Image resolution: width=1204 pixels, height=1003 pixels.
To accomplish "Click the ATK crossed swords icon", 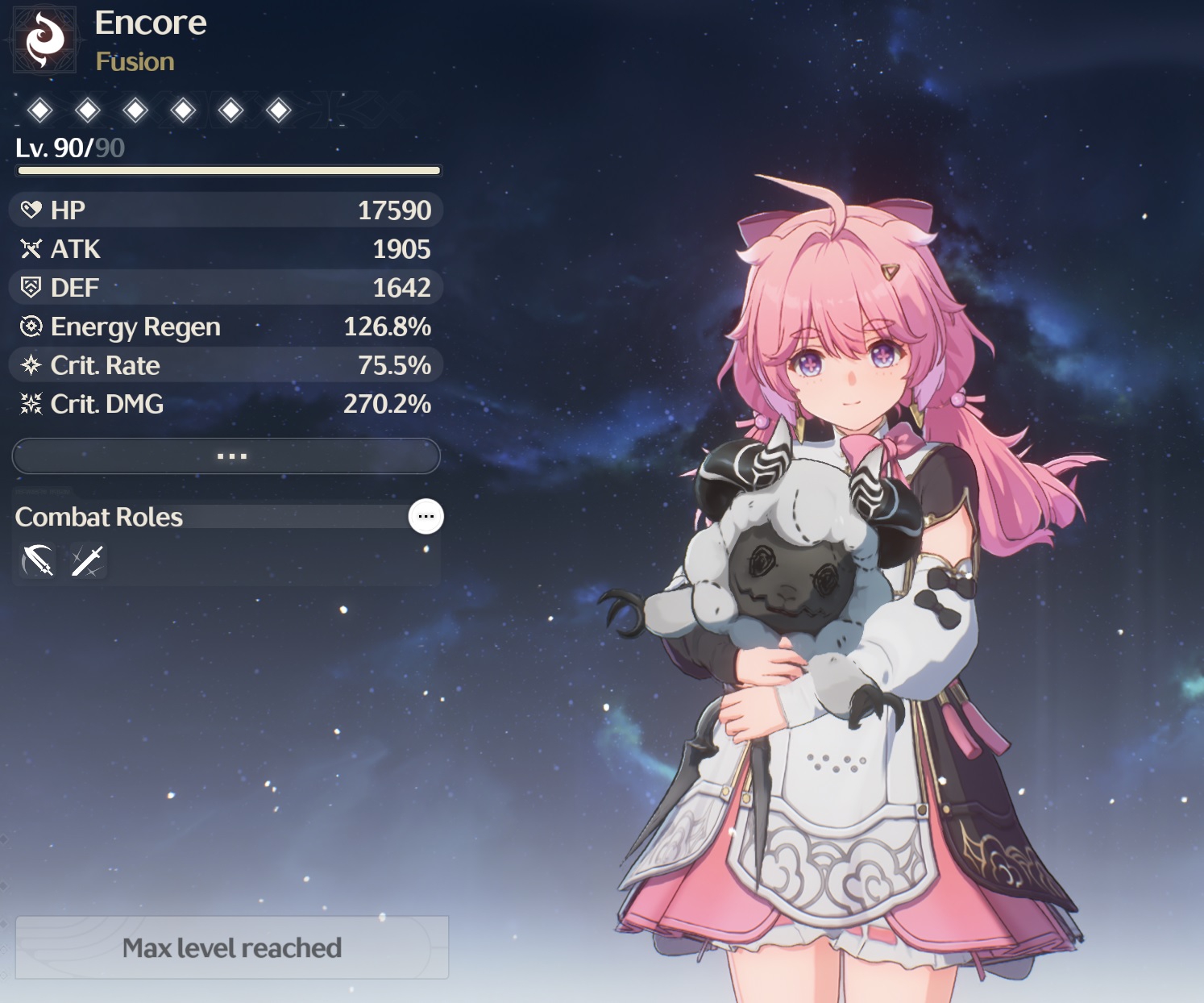I will pyautogui.click(x=31, y=248).
